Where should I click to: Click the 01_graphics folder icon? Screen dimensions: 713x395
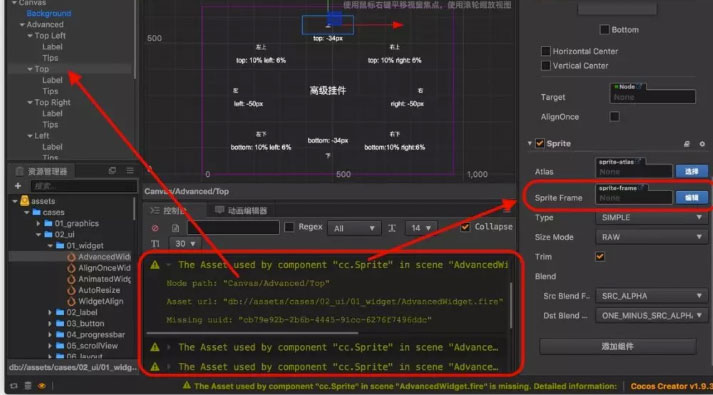point(48,223)
